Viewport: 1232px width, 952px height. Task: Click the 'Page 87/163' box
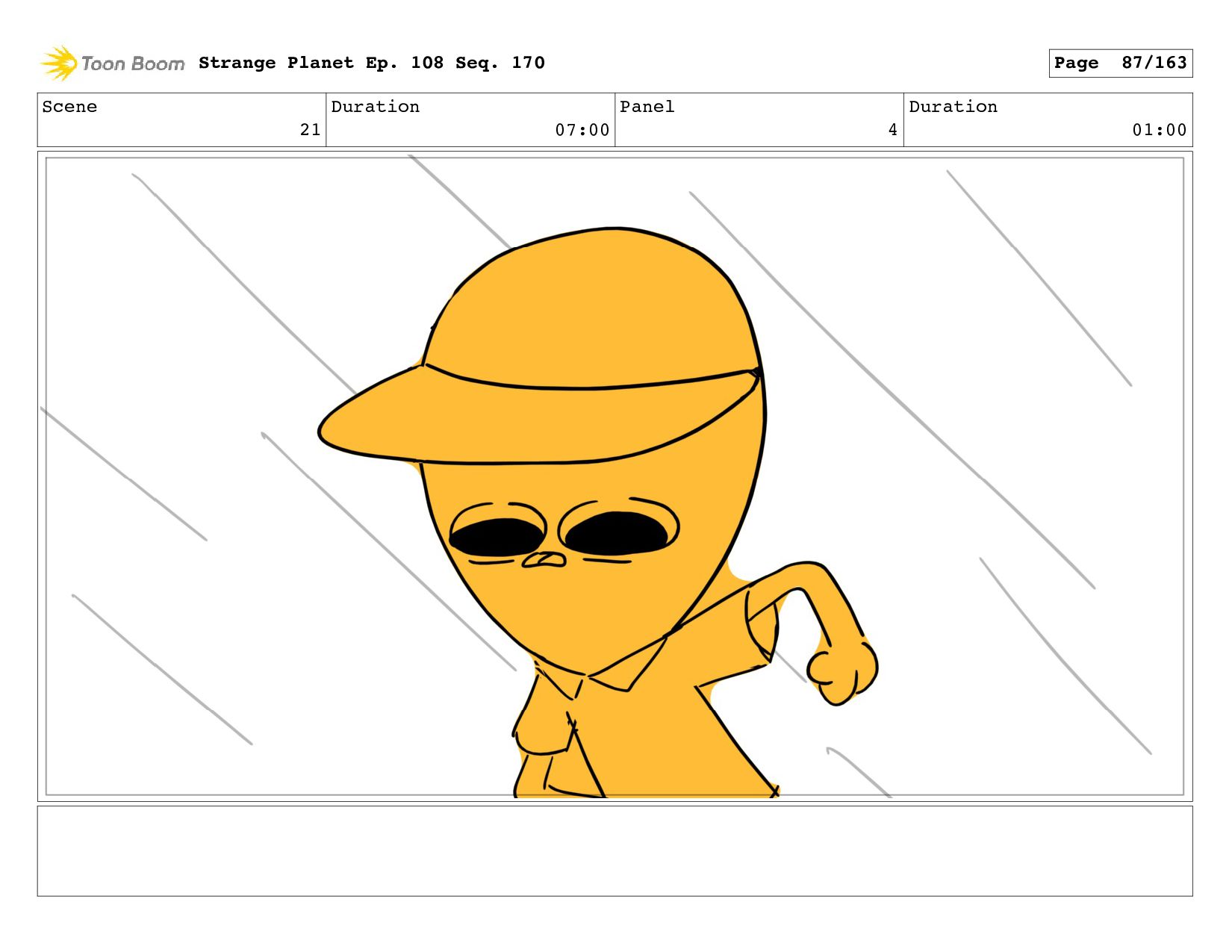[1120, 63]
